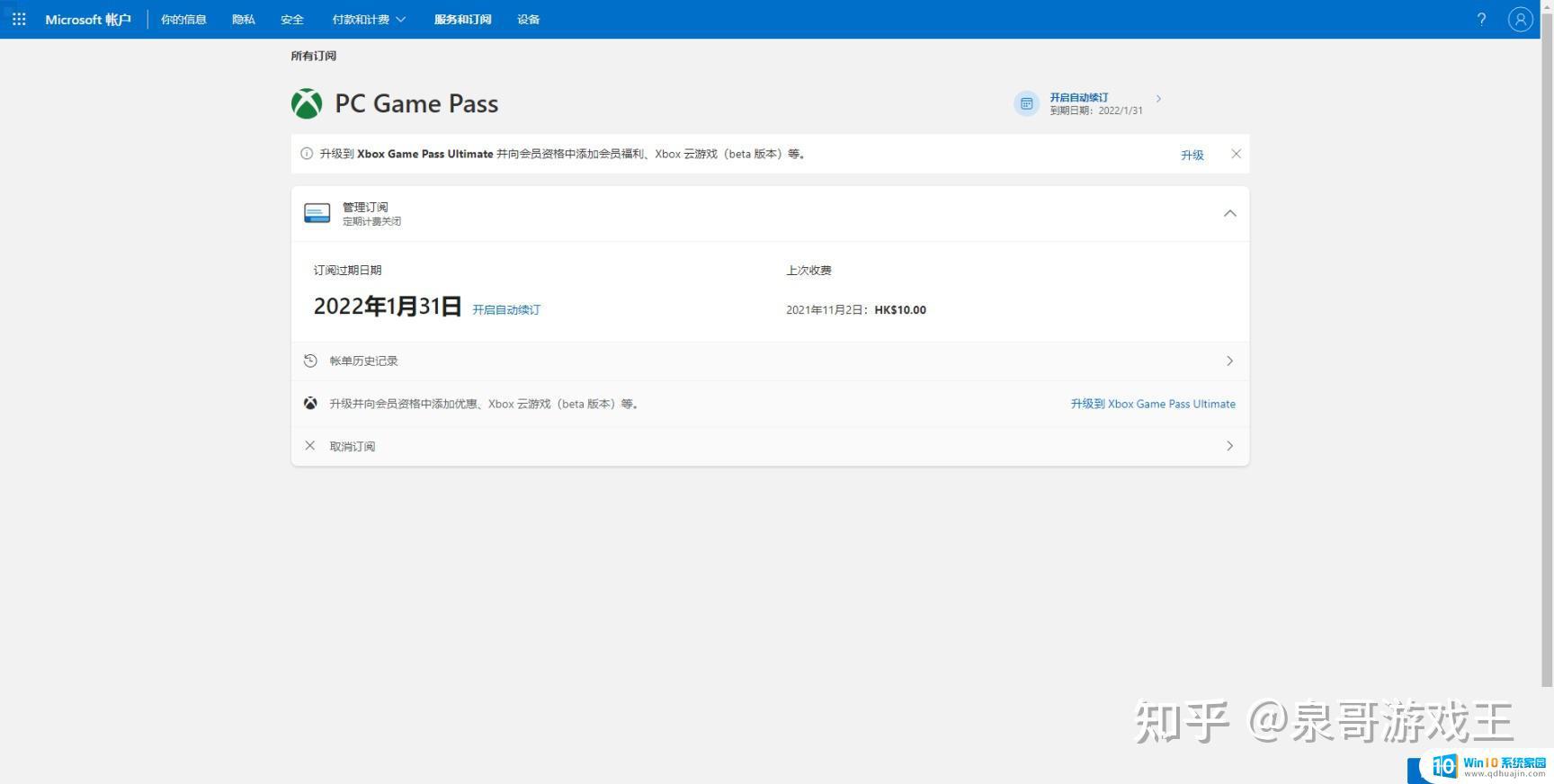Click the HK$10.00 last charge amount

point(900,309)
